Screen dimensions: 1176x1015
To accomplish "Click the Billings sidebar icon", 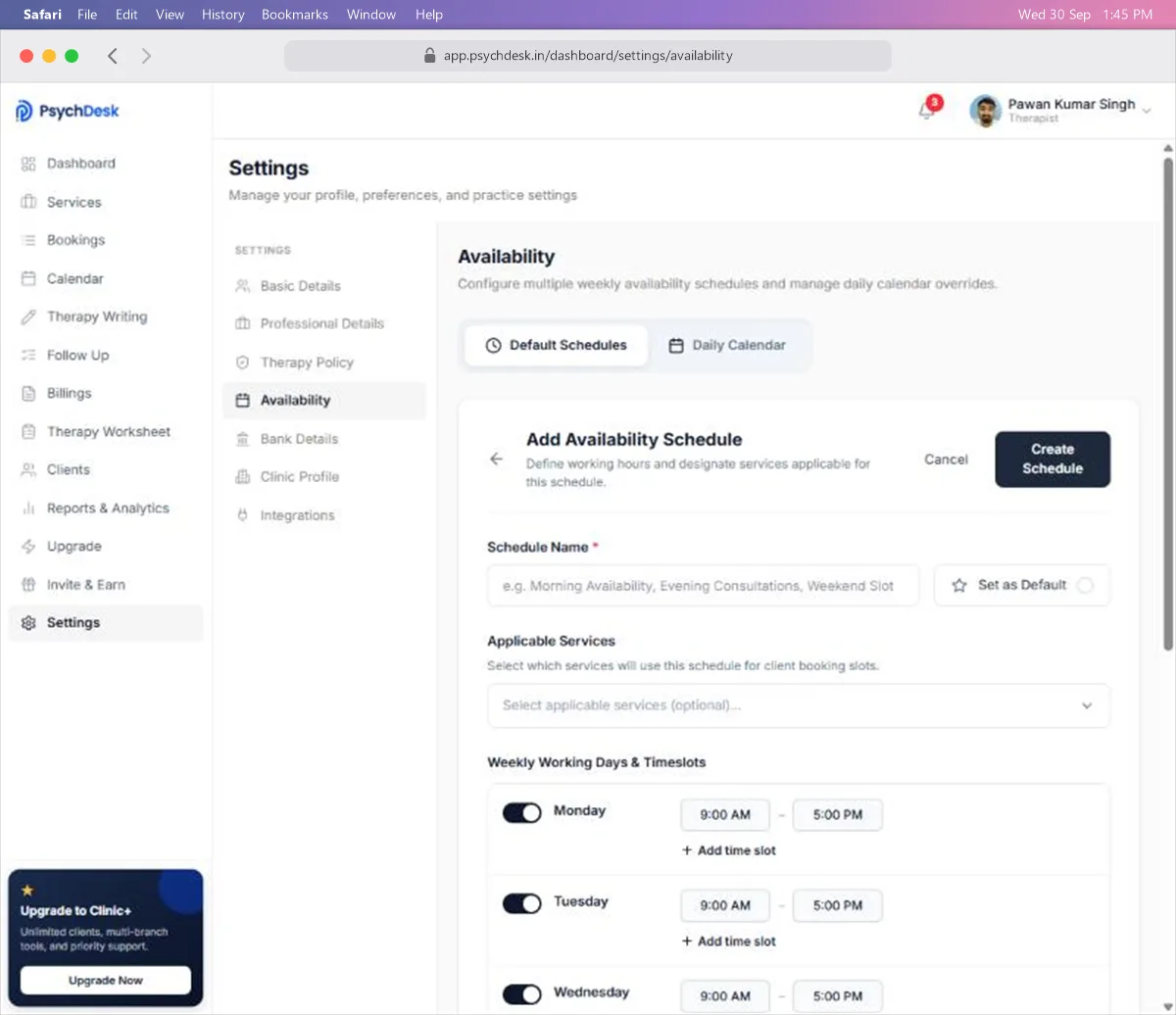I will coord(28,393).
